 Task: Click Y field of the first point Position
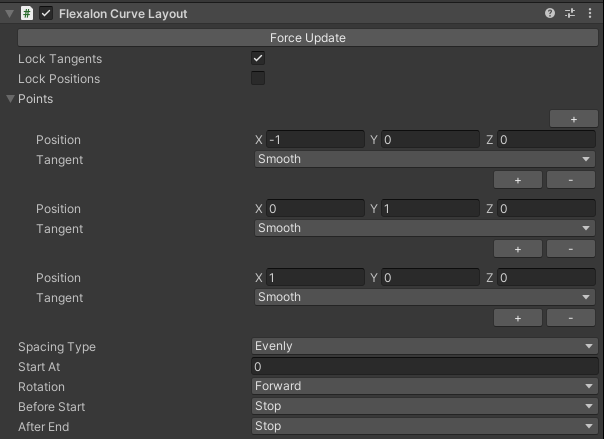(x=430, y=139)
